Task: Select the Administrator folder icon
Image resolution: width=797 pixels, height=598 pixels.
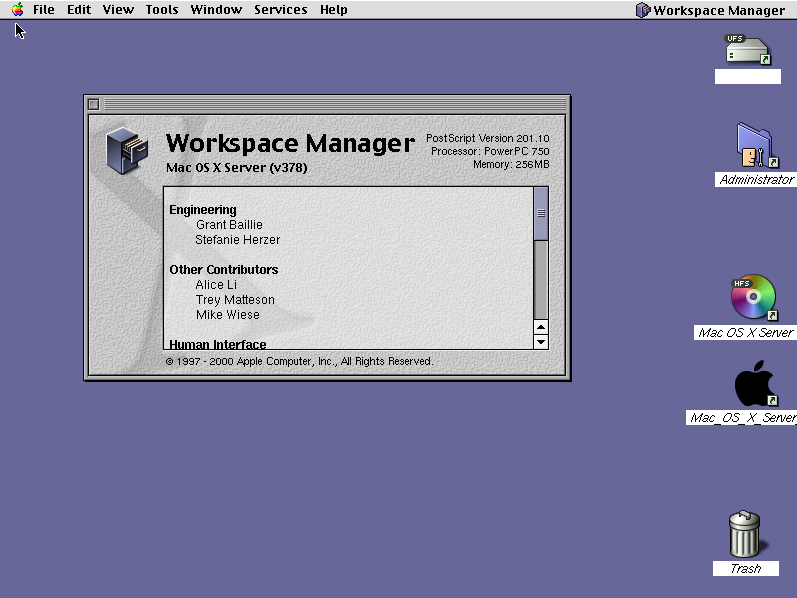Action: pyautogui.click(x=756, y=145)
